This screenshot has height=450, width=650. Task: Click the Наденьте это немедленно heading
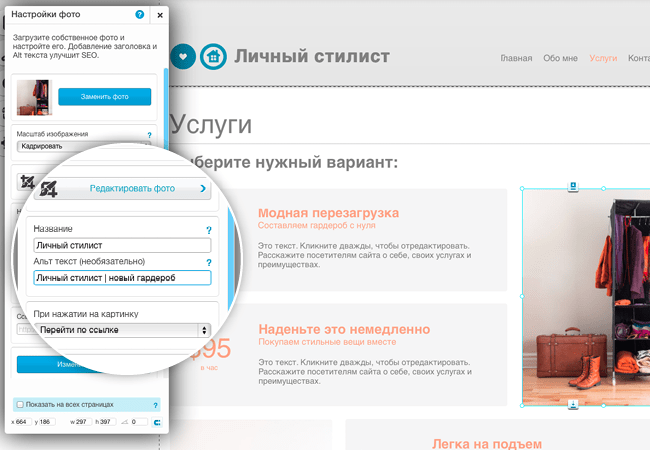(344, 329)
